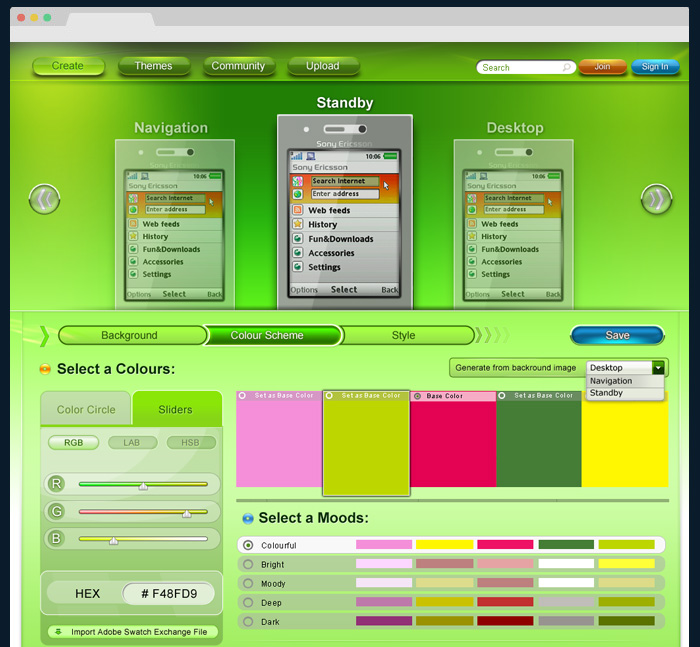Click the next phone arrow button
Screen dimensions: 700x647
[656, 199]
